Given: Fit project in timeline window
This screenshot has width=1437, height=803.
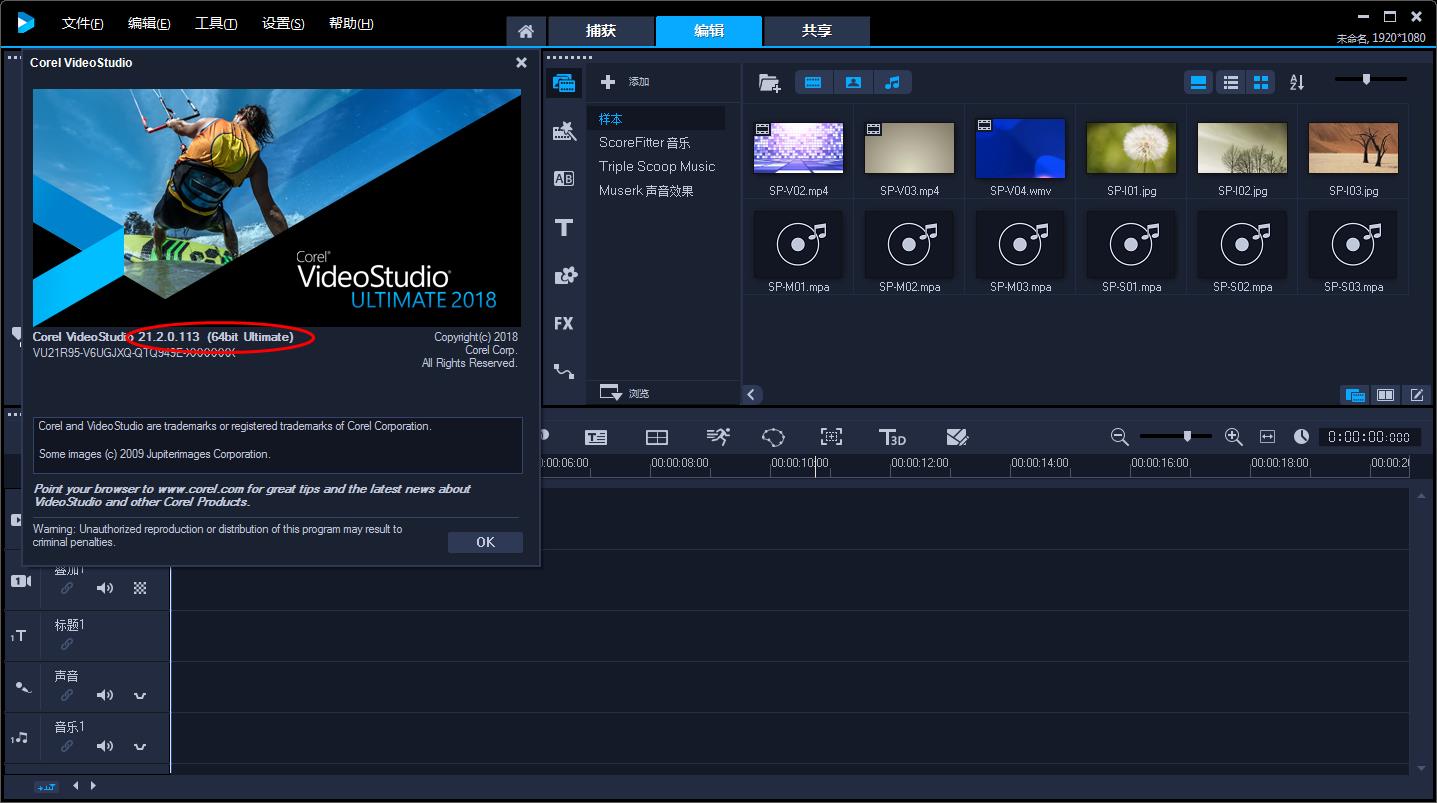Looking at the screenshot, I should pyautogui.click(x=1267, y=437).
